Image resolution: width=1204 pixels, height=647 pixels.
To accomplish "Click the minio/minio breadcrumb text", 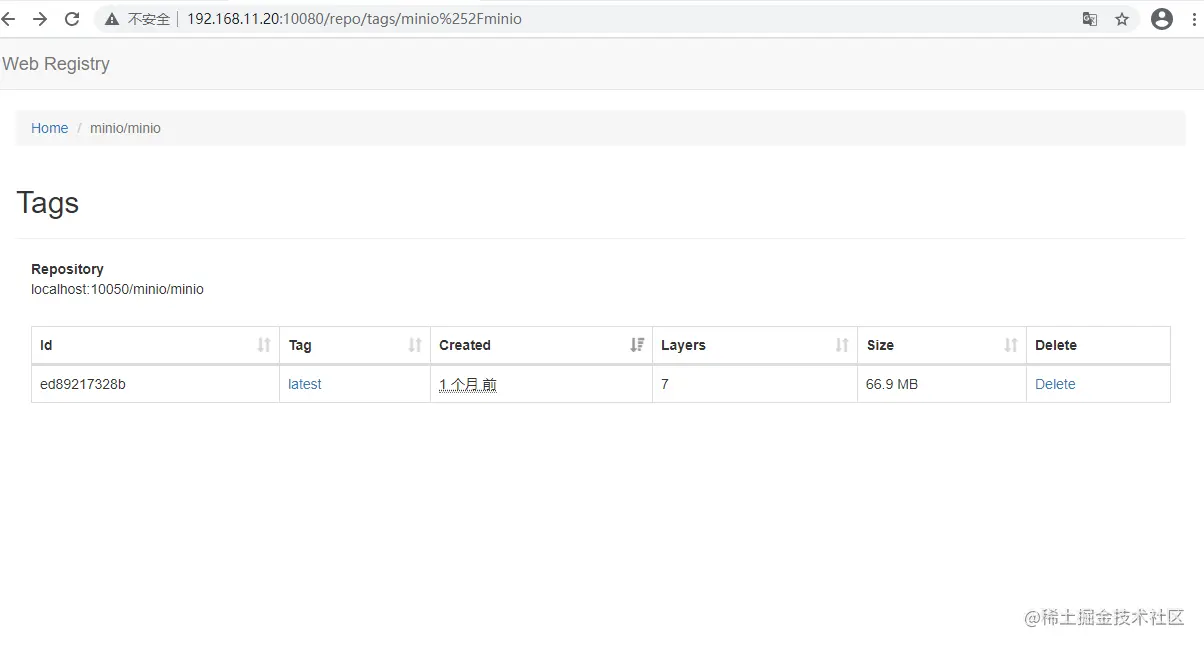I will tap(125, 128).
